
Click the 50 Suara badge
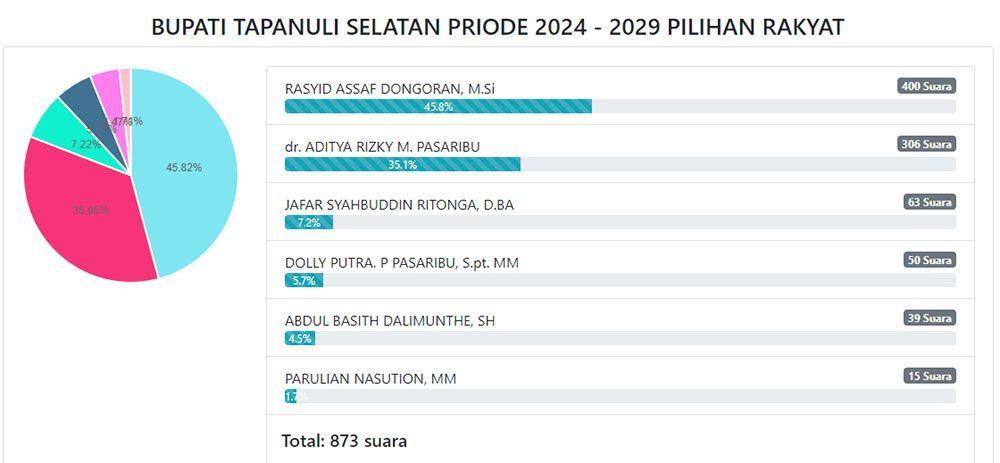tap(930, 260)
